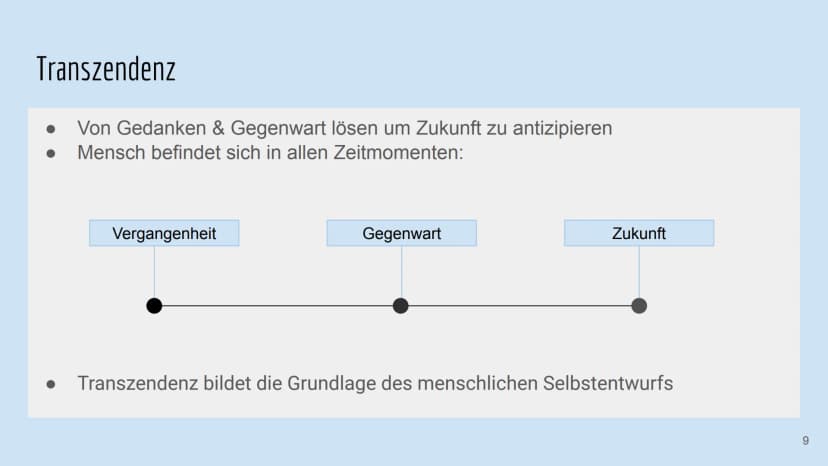828x466 pixels.
Task: Click the text 'Mensch befindet sich in allen Zeitmomenten'
Action: coord(270,153)
